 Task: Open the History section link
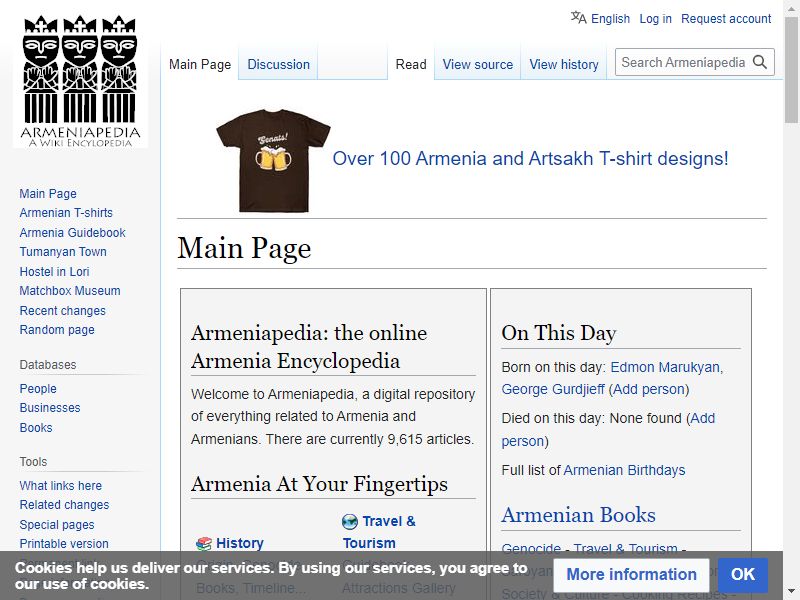[240, 543]
